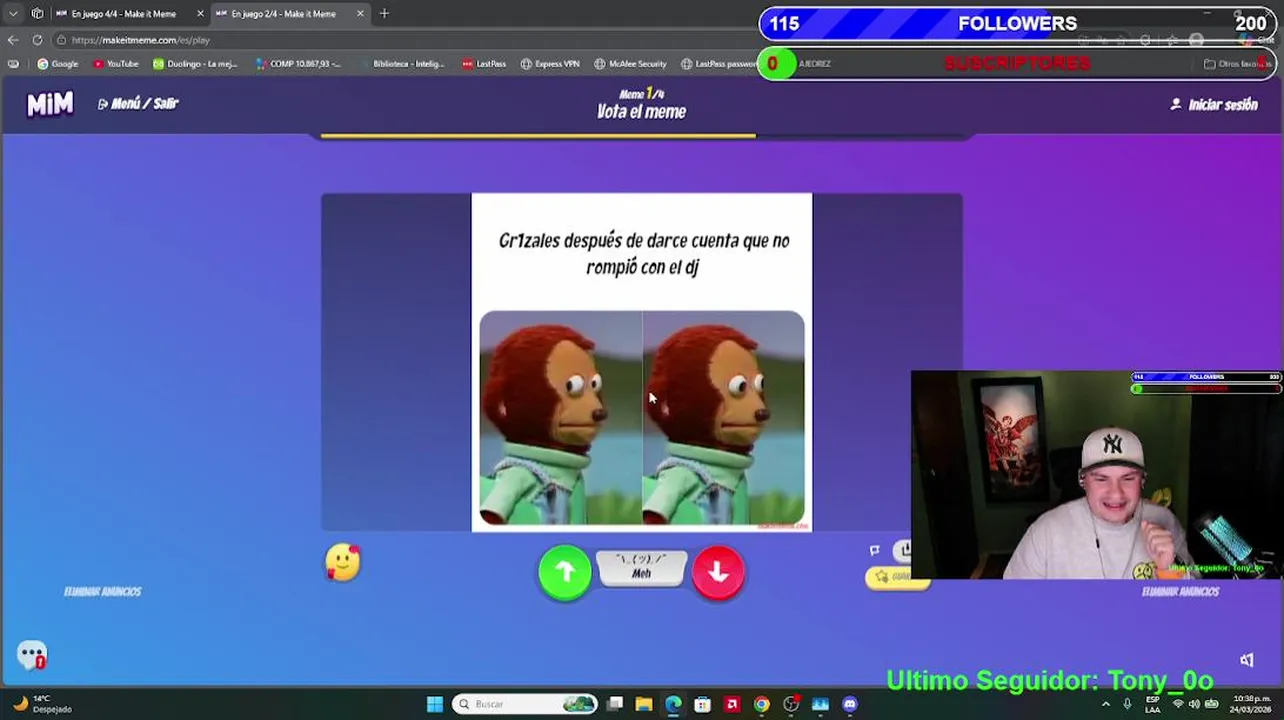Open Windows Start menu
The image size is (1284, 720).
434,704
